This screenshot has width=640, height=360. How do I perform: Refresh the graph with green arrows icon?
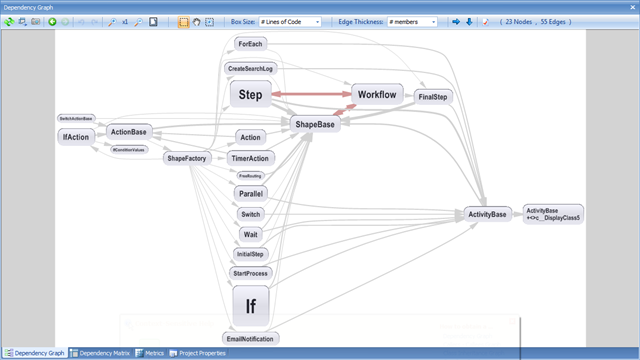coord(9,22)
